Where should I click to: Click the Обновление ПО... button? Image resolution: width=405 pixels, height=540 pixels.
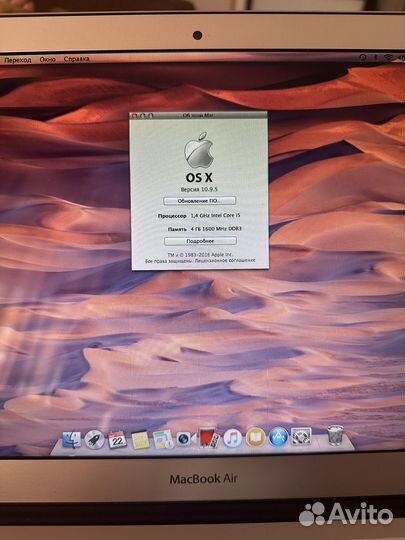[200, 201]
